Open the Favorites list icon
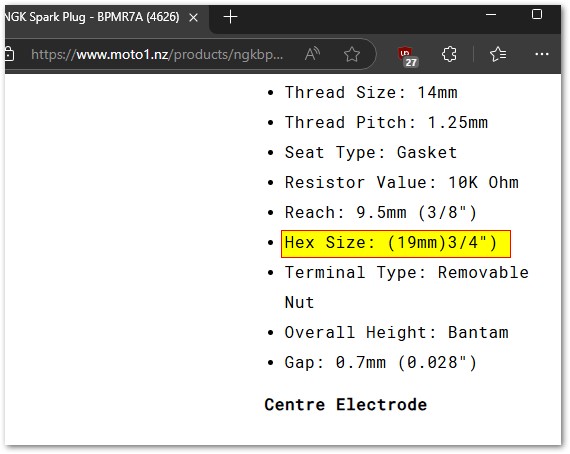Image resolution: width=570 pixels, height=454 pixels. 498,55
